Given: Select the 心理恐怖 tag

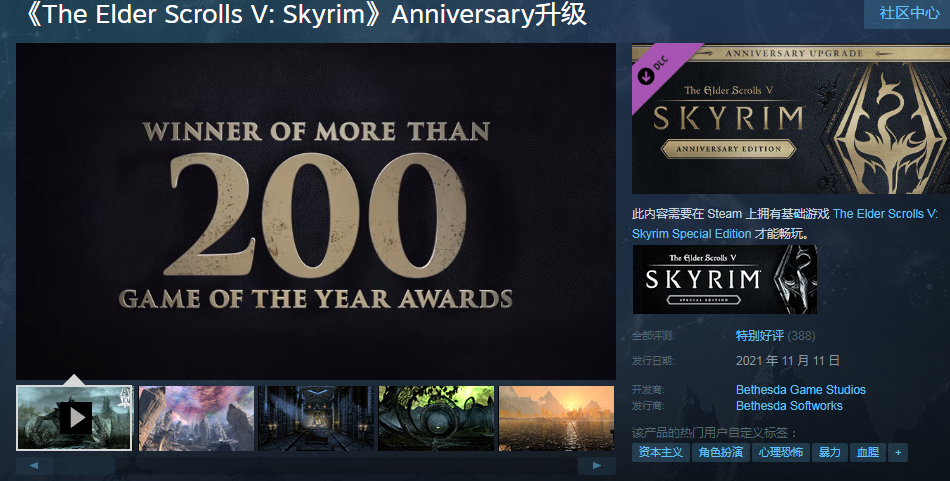Looking at the screenshot, I should tap(780, 453).
